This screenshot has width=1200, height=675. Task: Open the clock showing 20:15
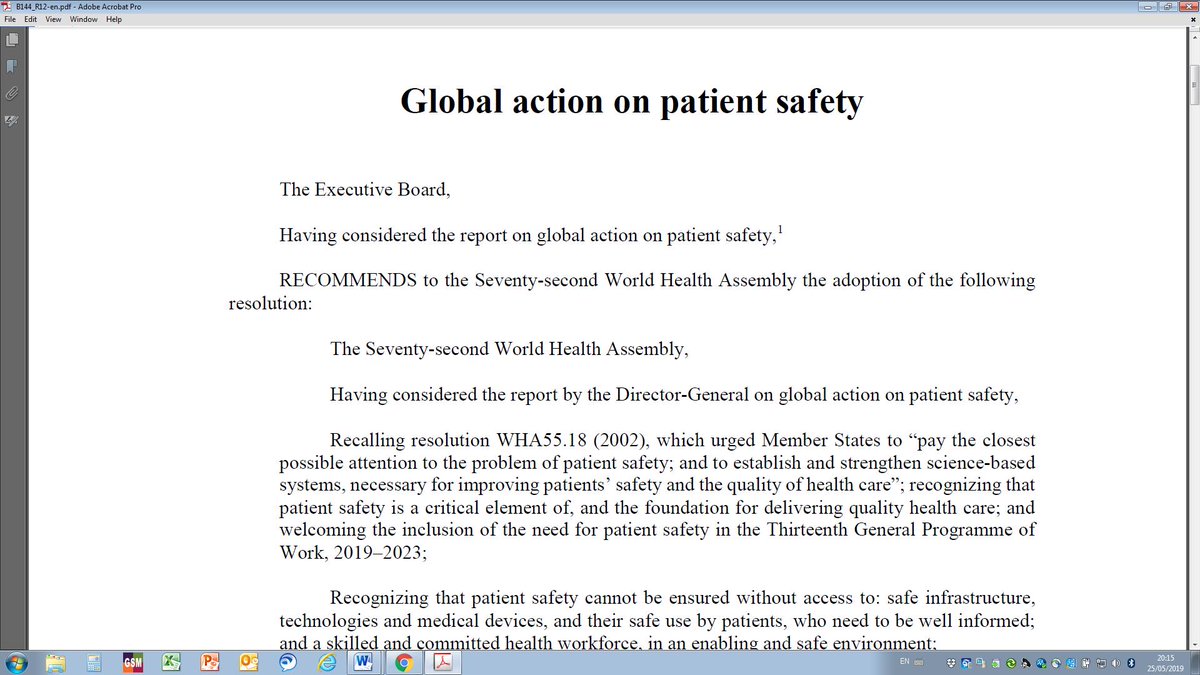pos(1165,663)
